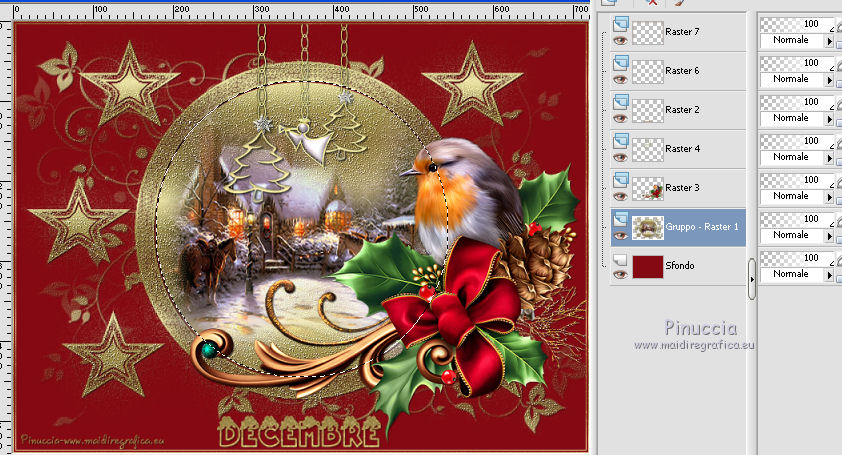Select the layer named Raster 6

[682, 70]
